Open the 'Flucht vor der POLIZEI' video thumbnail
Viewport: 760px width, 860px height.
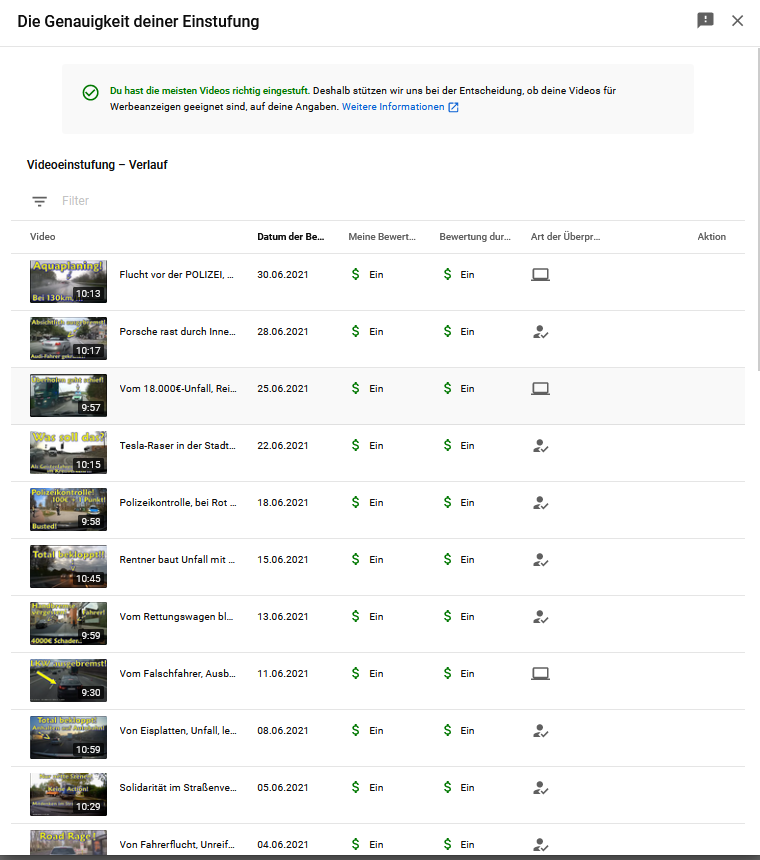click(x=68, y=281)
